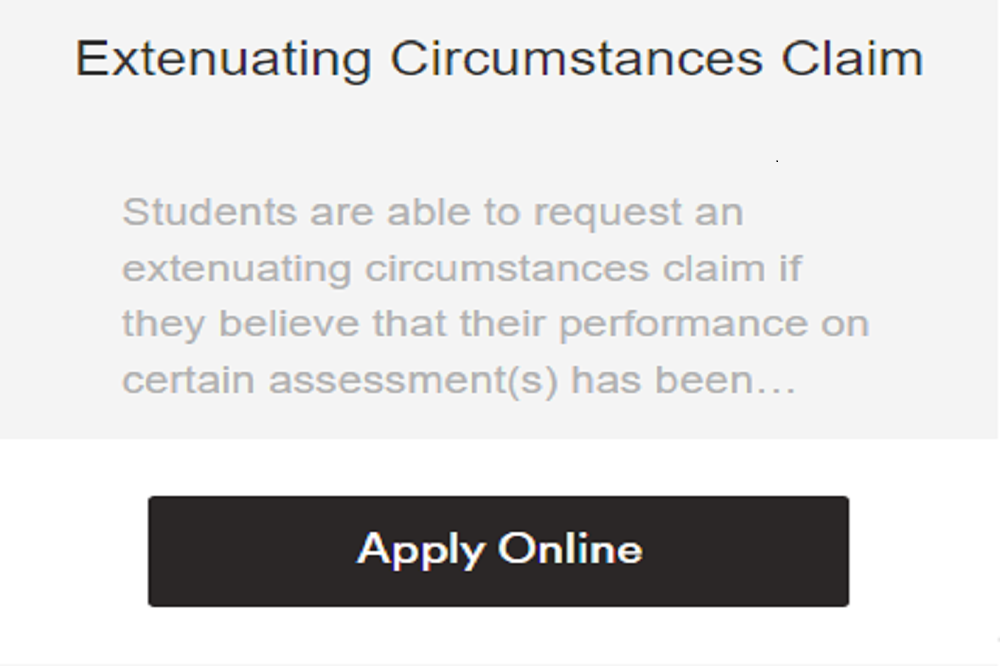This screenshot has width=1000, height=666.
Task: Click the Apply Online button
Action: click(x=498, y=551)
